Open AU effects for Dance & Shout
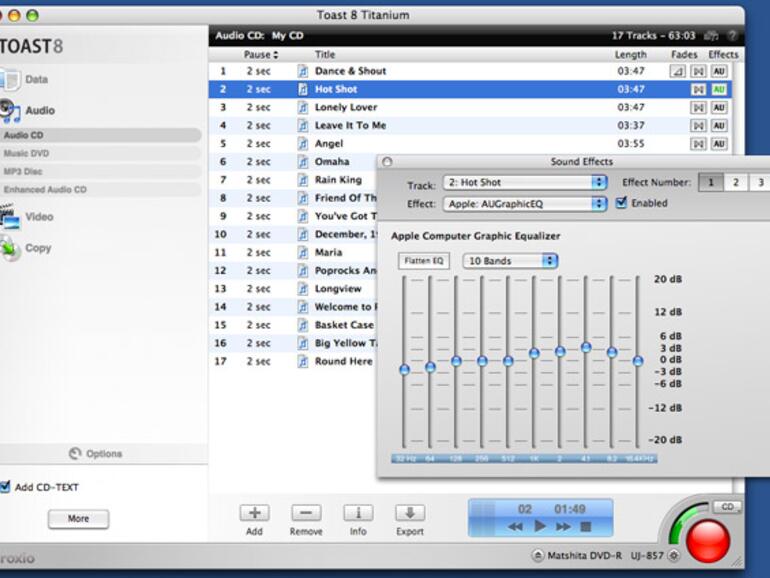This screenshot has width=770, height=578. [x=719, y=71]
